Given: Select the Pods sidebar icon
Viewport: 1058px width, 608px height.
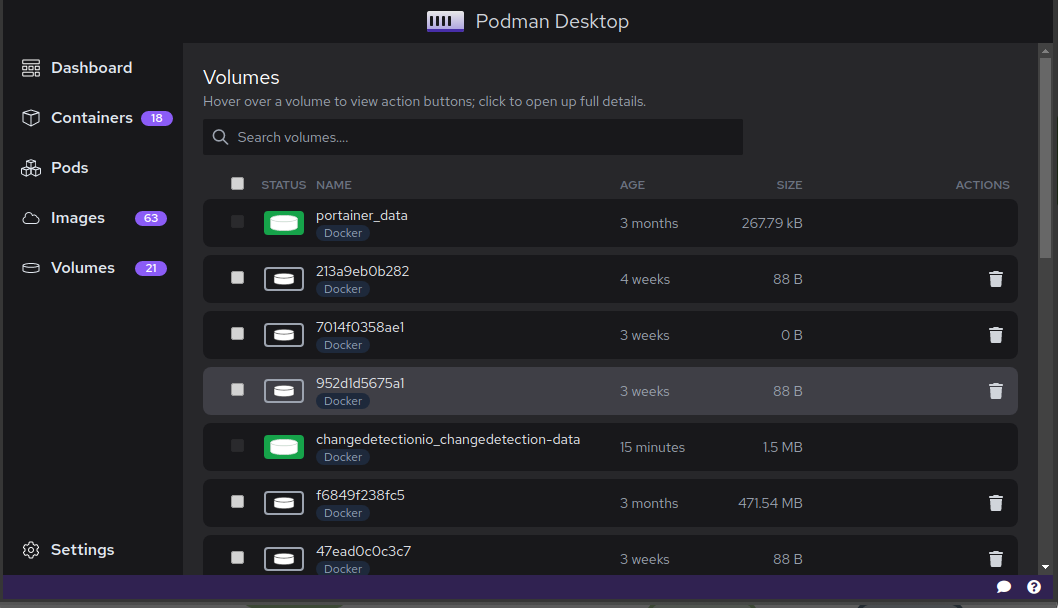Looking at the screenshot, I should click(x=30, y=167).
